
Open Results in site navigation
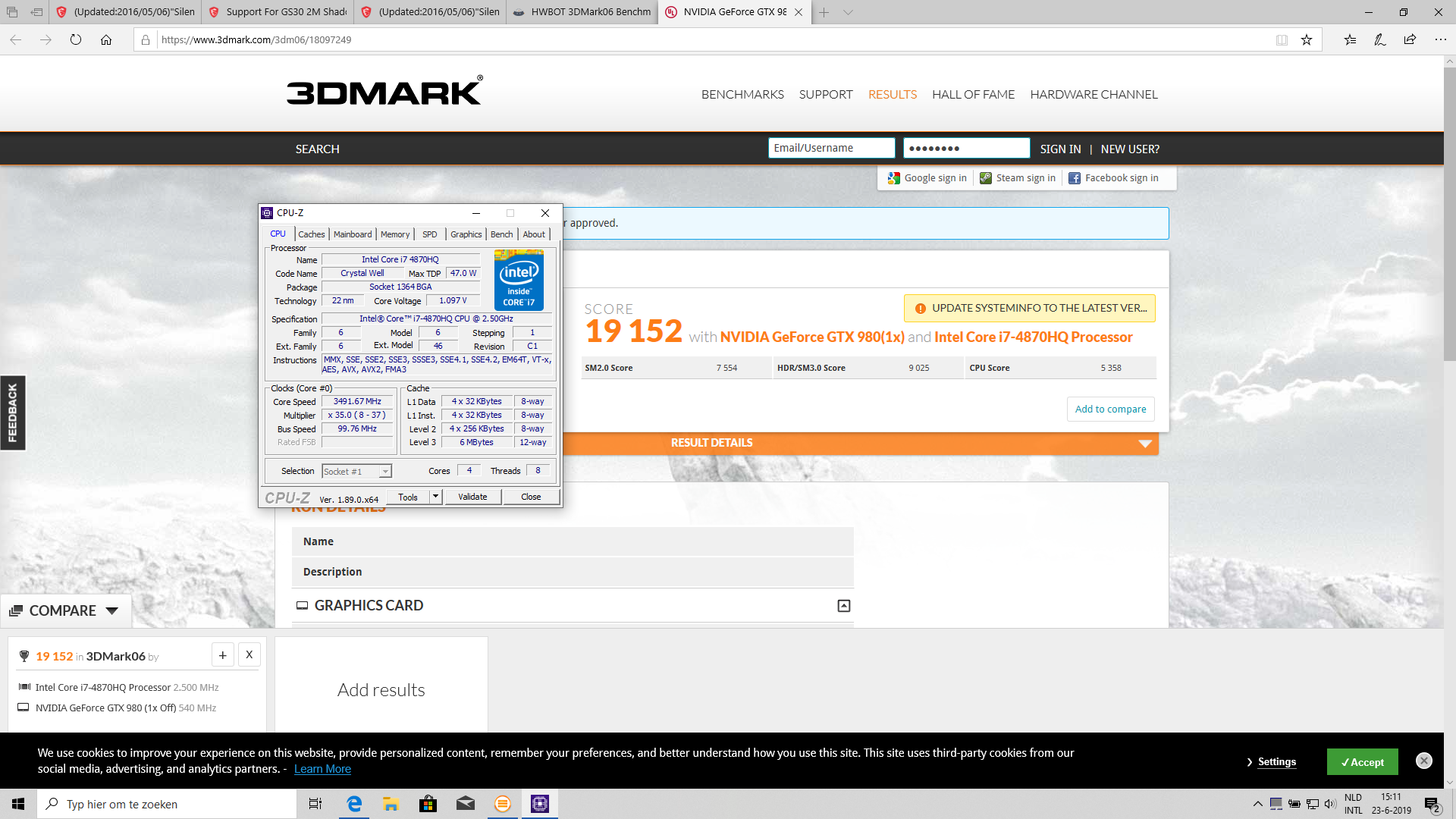pyautogui.click(x=893, y=95)
